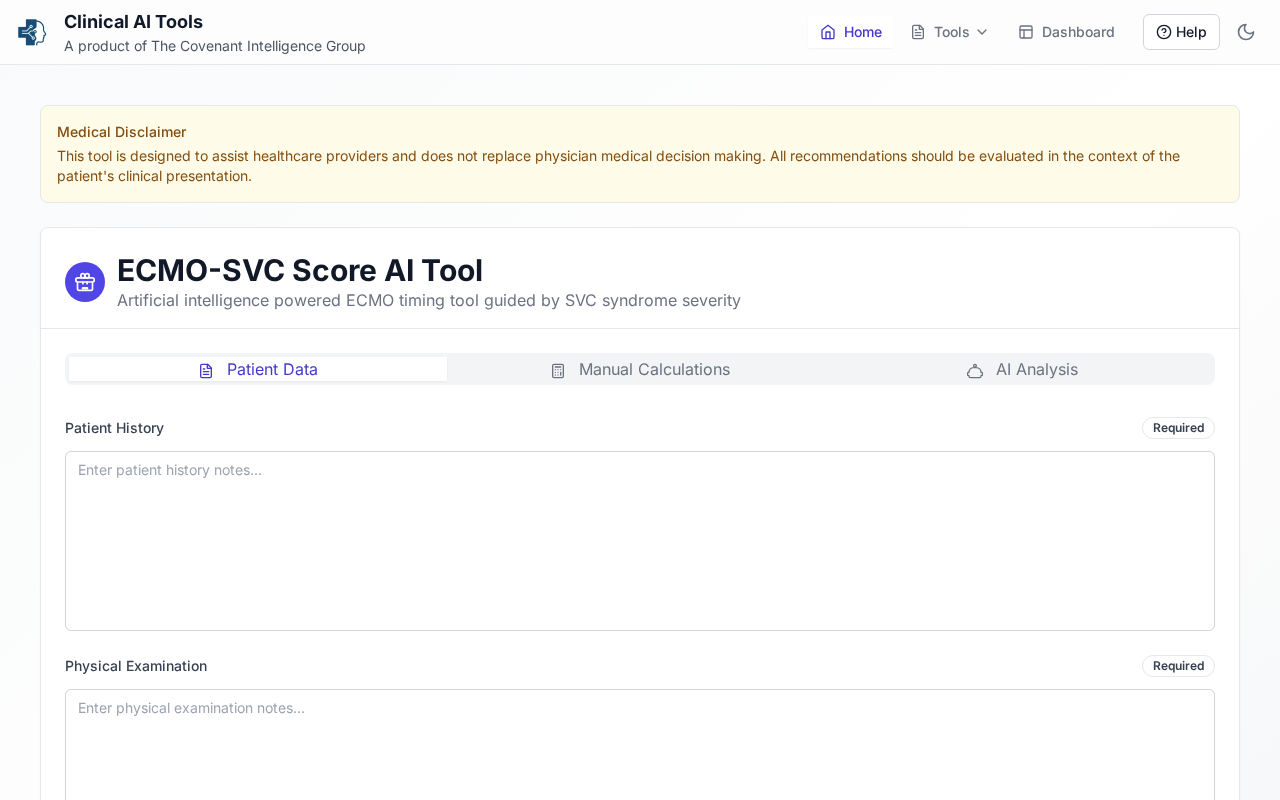This screenshot has height=800, width=1280.
Task: Click the Home house icon
Action: [x=828, y=32]
